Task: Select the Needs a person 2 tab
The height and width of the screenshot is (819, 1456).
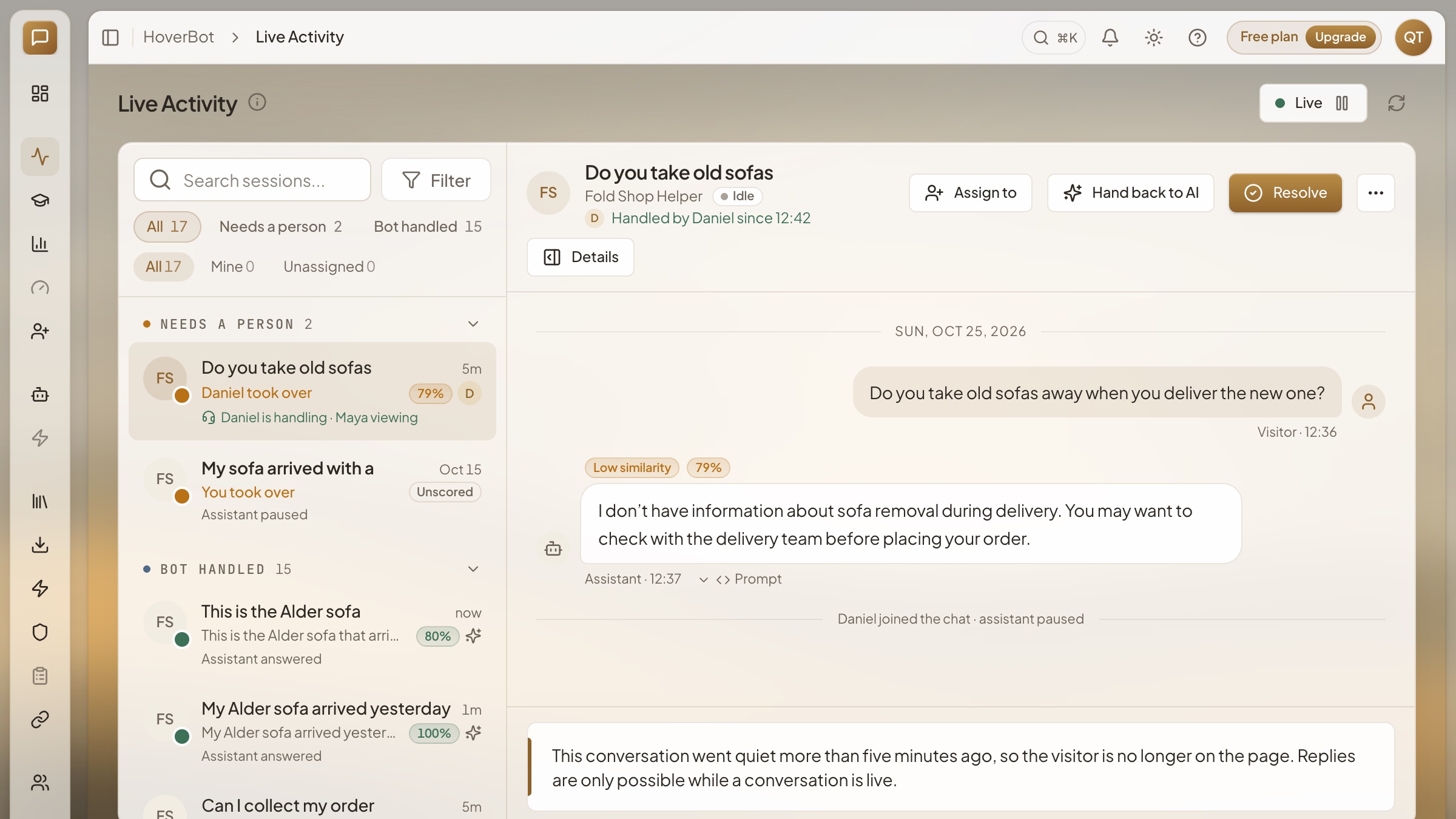Action: pos(280,227)
